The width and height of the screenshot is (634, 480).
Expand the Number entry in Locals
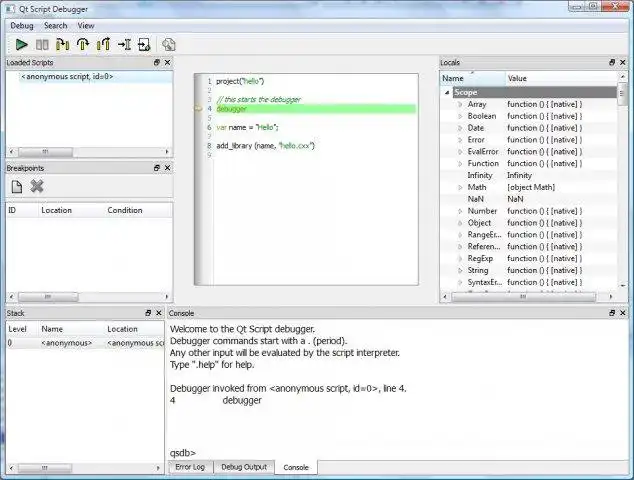coord(460,211)
